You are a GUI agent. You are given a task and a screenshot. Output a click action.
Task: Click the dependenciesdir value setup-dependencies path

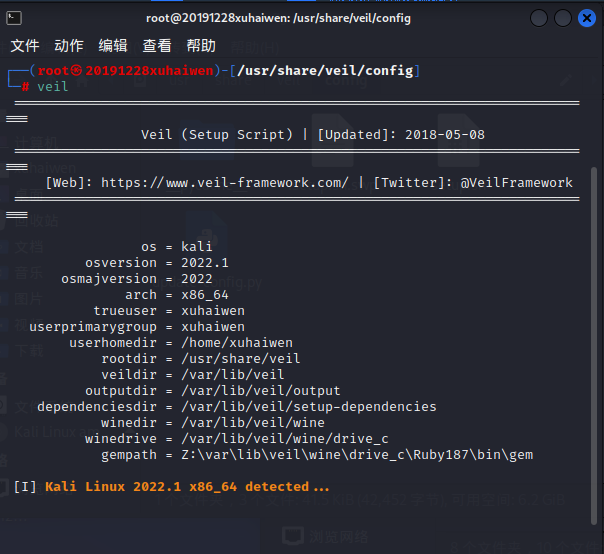pyautogui.click(x=309, y=406)
